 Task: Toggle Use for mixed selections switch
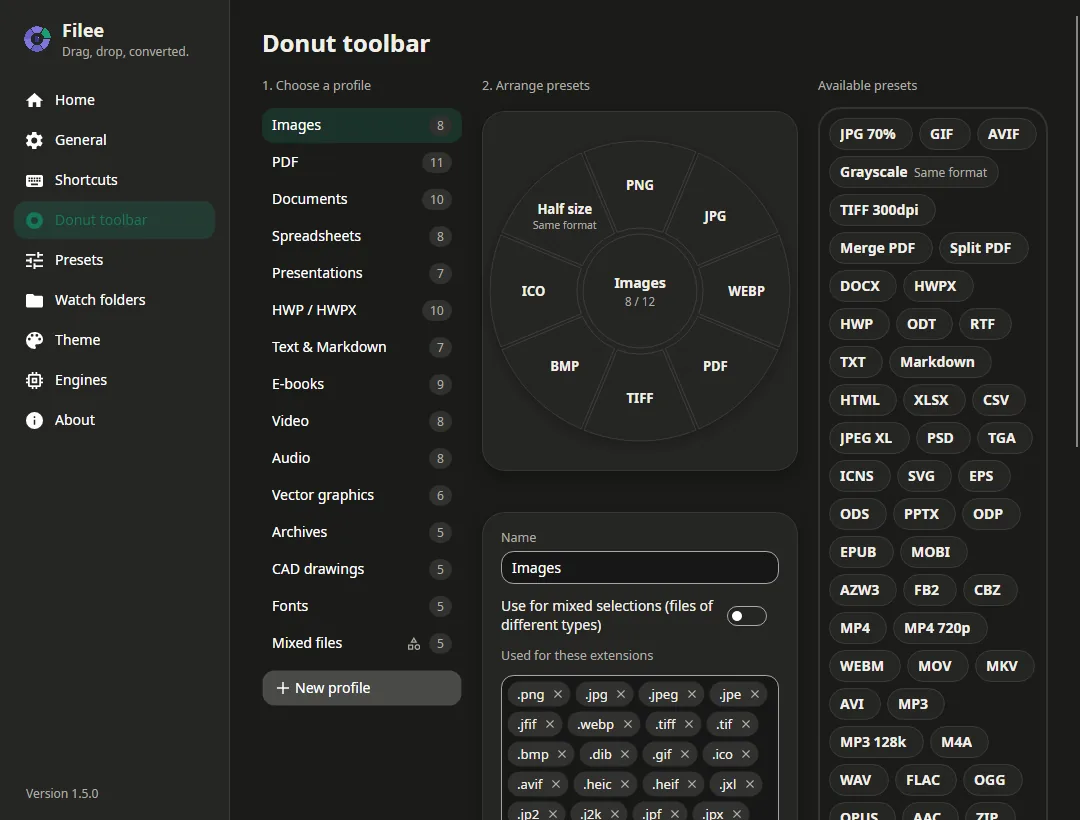coord(747,616)
